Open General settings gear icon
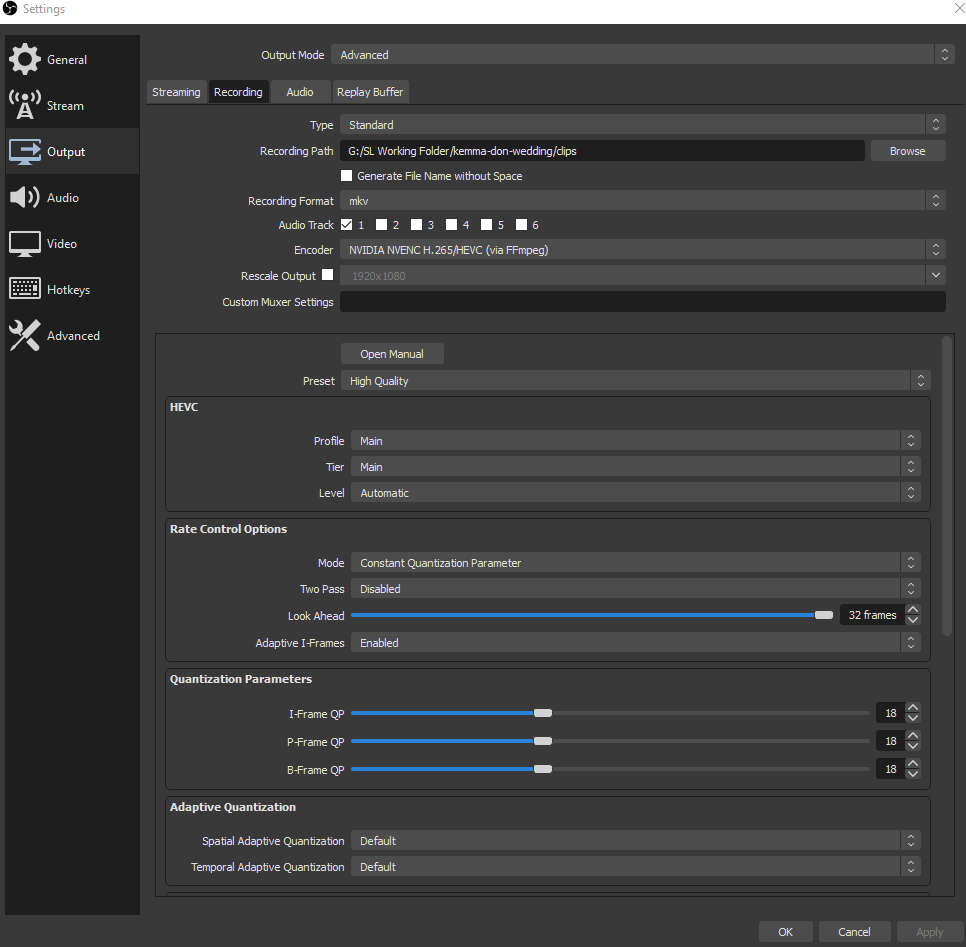 point(25,59)
